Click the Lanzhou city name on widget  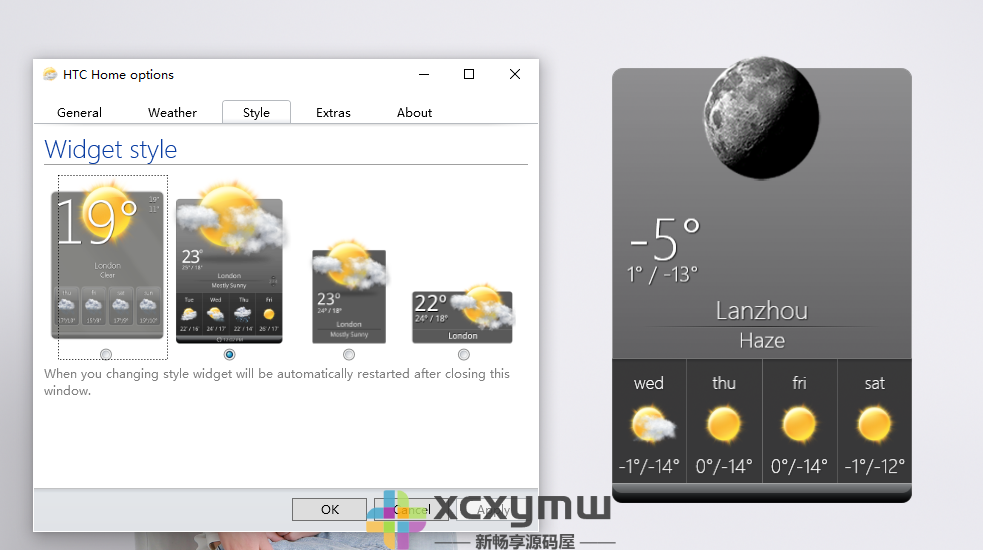tap(762, 311)
